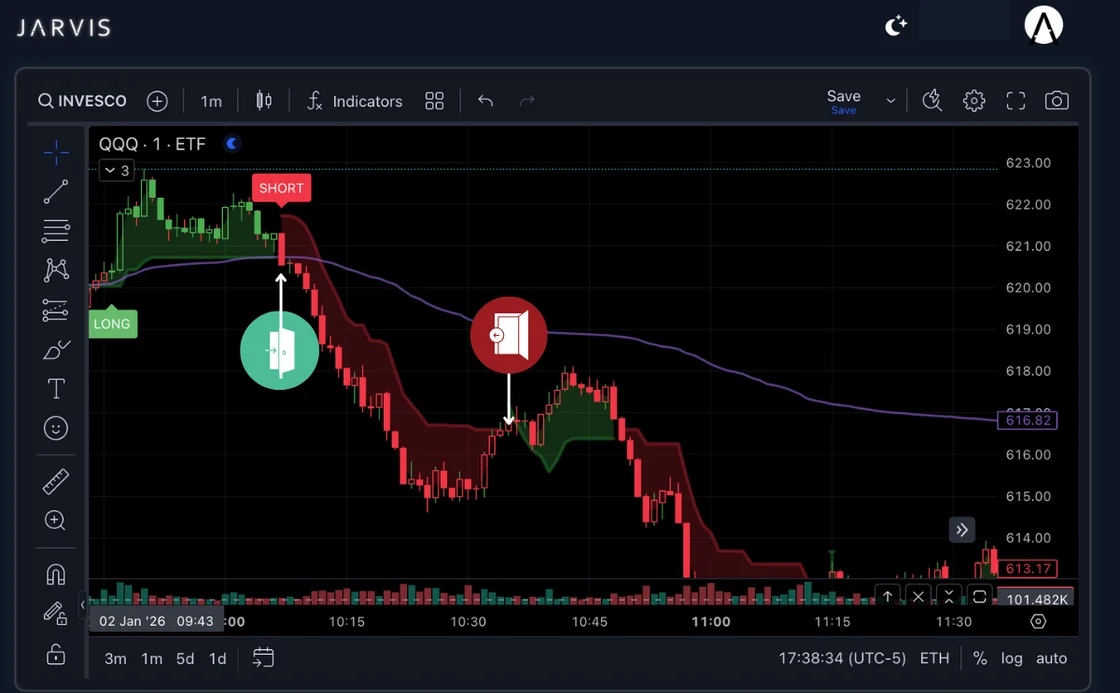Viewport: 1120px width, 693px height.
Task: Click the SHORT signal label
Action: (x=281, y=189)
